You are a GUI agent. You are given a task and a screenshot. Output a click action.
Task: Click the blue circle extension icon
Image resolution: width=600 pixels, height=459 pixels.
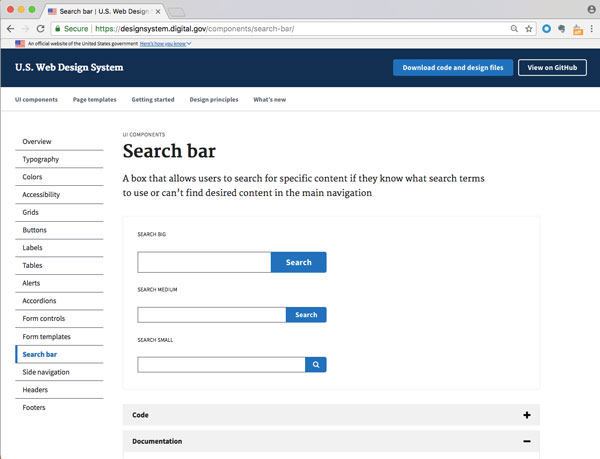[546, 29]
